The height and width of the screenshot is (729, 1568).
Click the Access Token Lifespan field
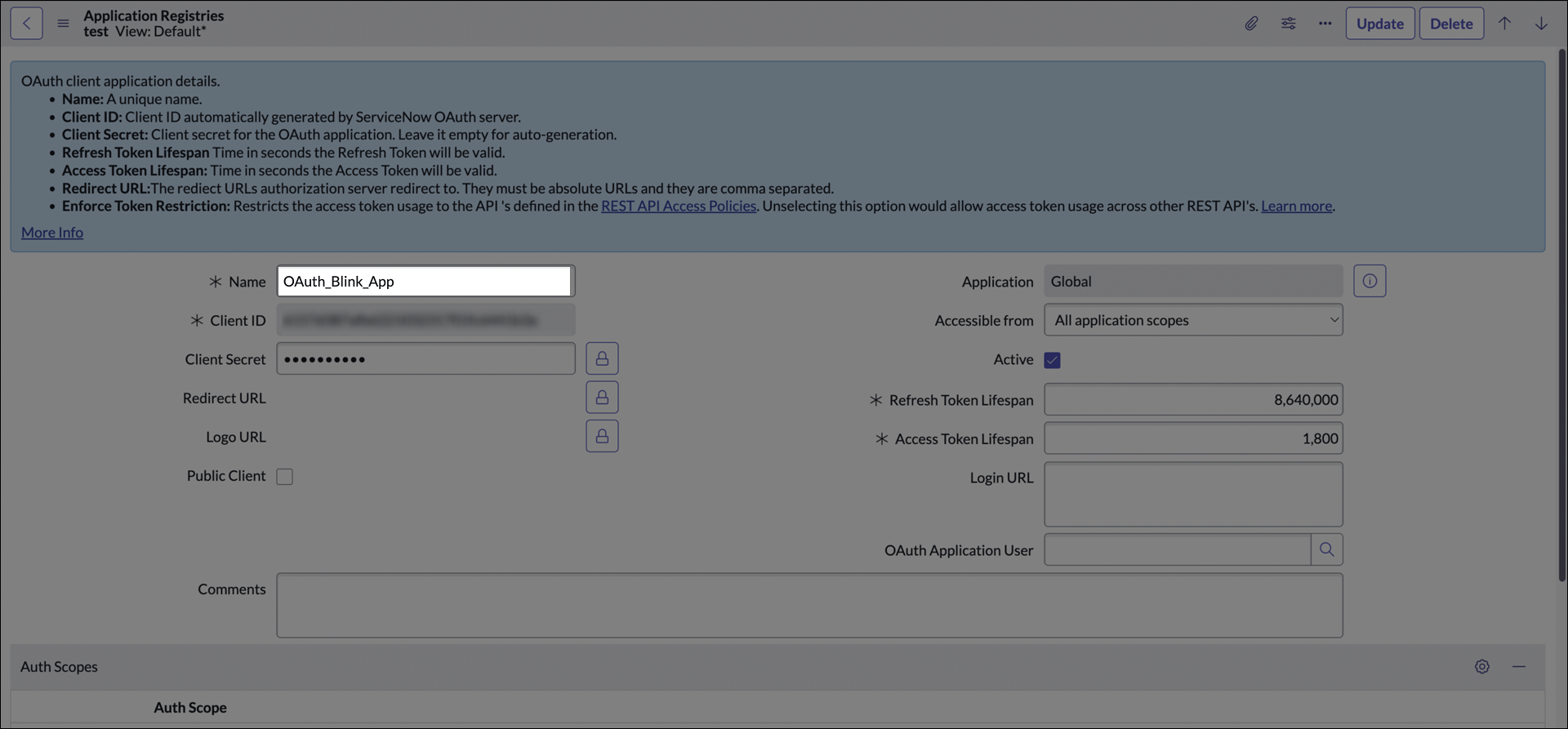click(x=1193, y=438)
